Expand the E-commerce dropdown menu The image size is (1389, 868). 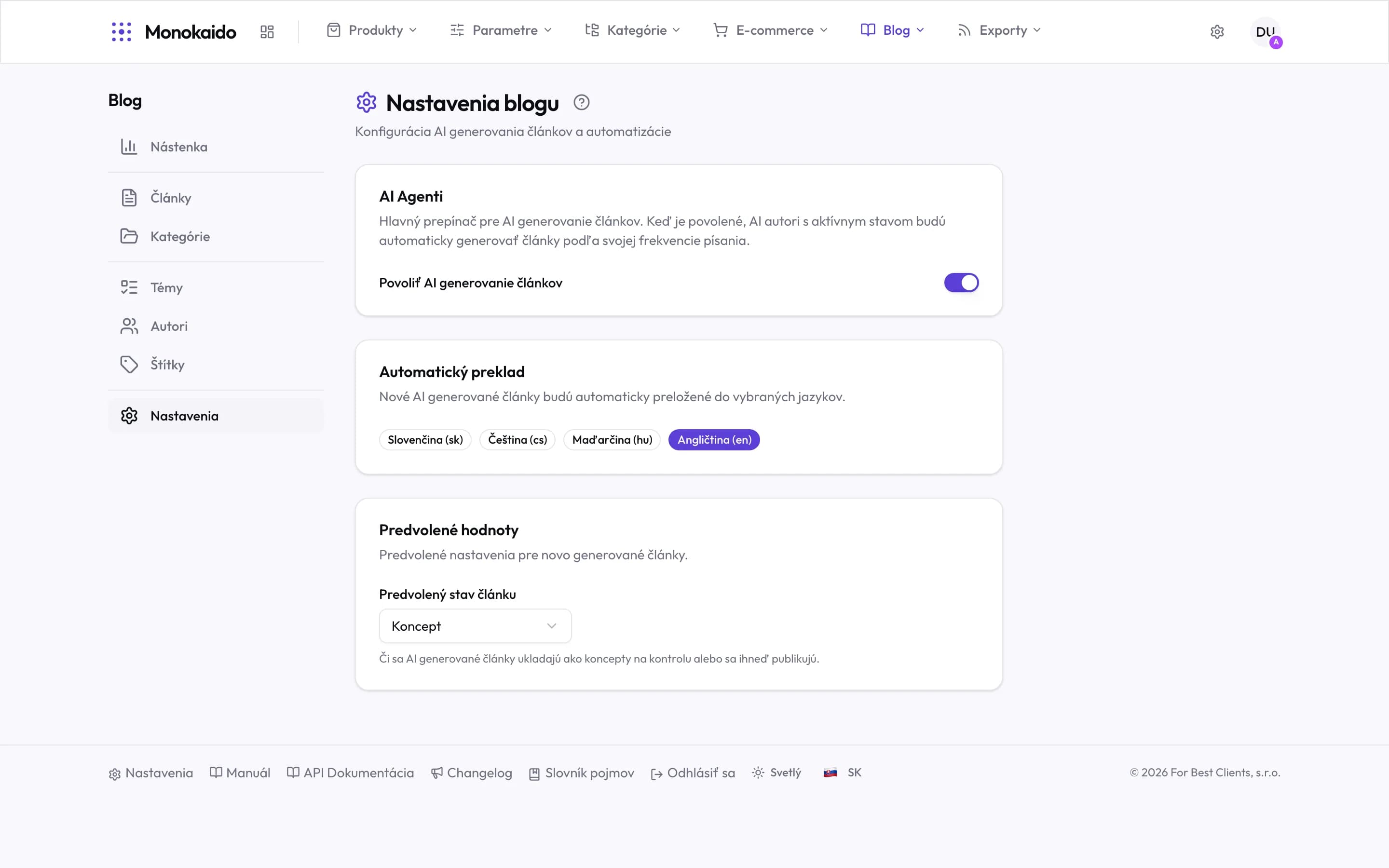click(770, 30)
